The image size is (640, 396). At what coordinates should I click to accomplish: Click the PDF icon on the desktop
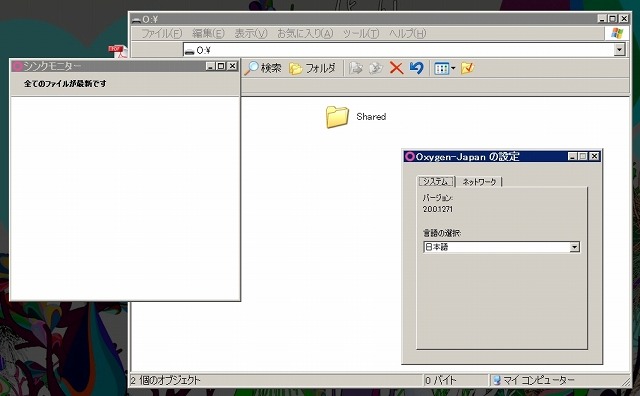[x=118, y=51]
